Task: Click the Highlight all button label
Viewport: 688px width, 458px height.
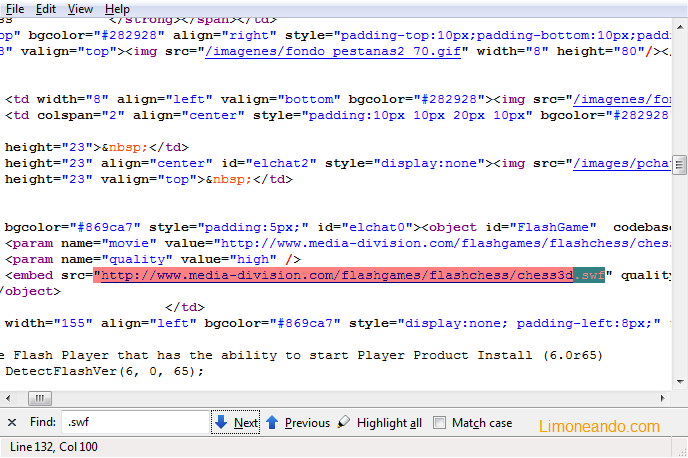Action: (389, 423)
